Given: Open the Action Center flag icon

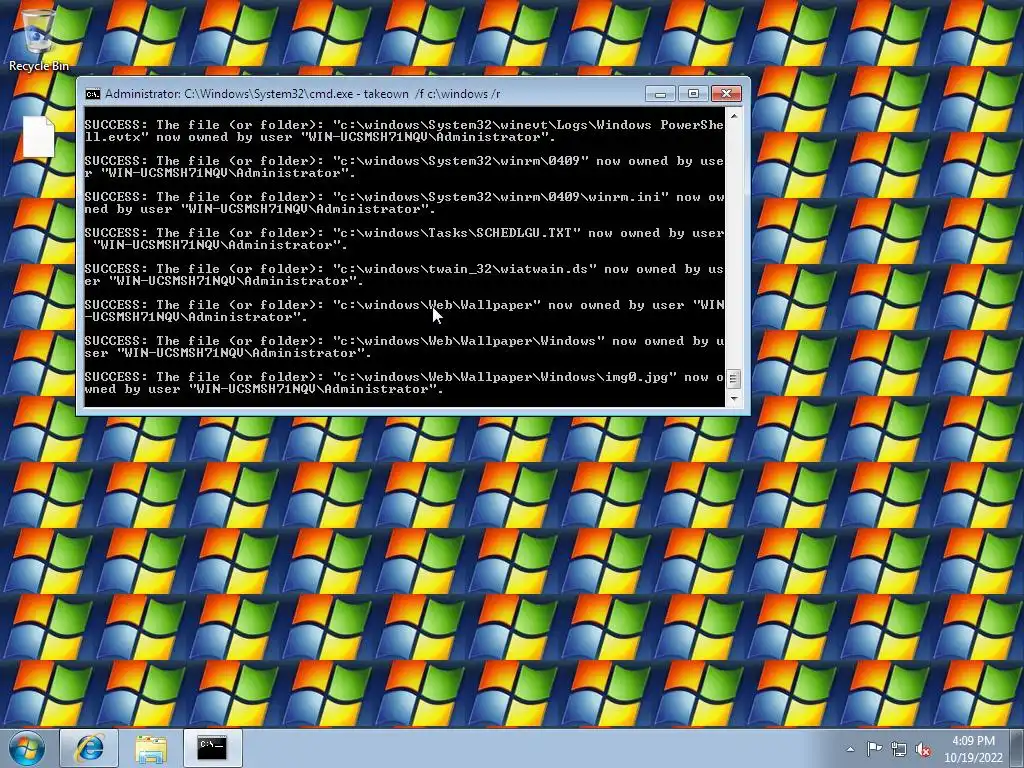Looking at the screenshot, I should point(874,749).
